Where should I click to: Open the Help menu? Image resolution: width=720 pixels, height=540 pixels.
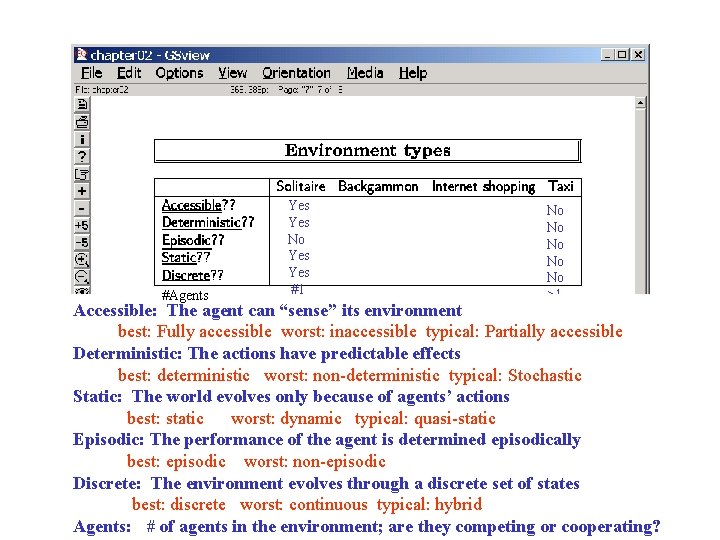pyautogui.click(x=413, y=73)
